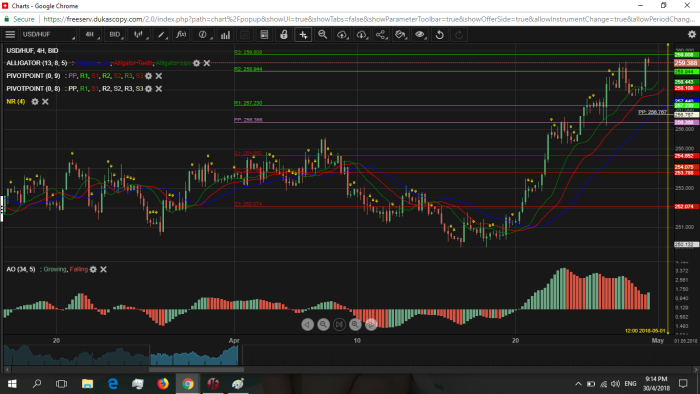The image size is (700, 394).
Task: Open the share chart icon
Action: pos(381,34)
